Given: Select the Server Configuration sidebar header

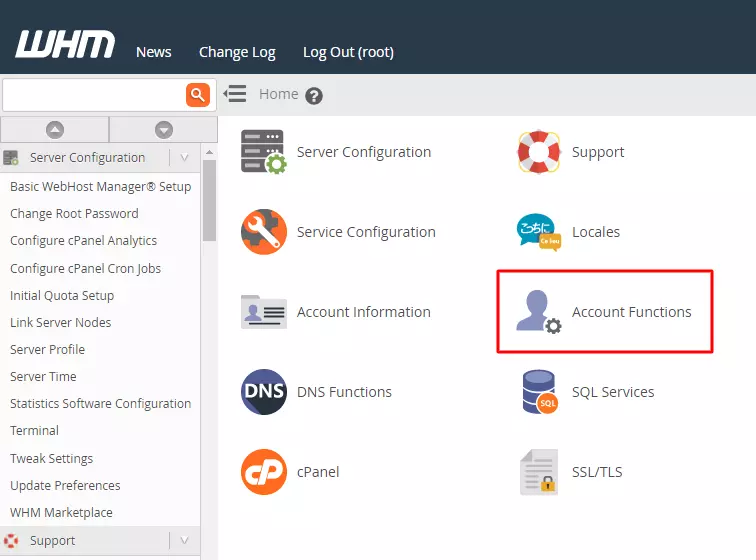Looking at the screenshot, I should pyautogui.click(x=100, y=158).
